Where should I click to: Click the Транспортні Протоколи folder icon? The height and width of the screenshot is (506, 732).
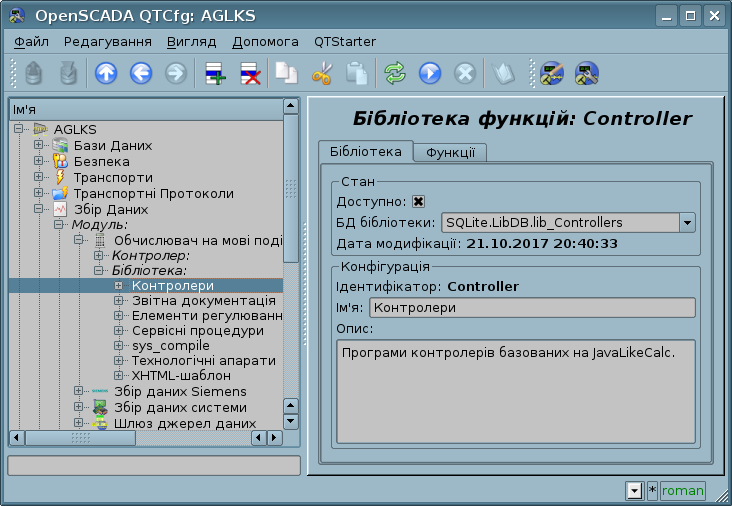point(60,193)
